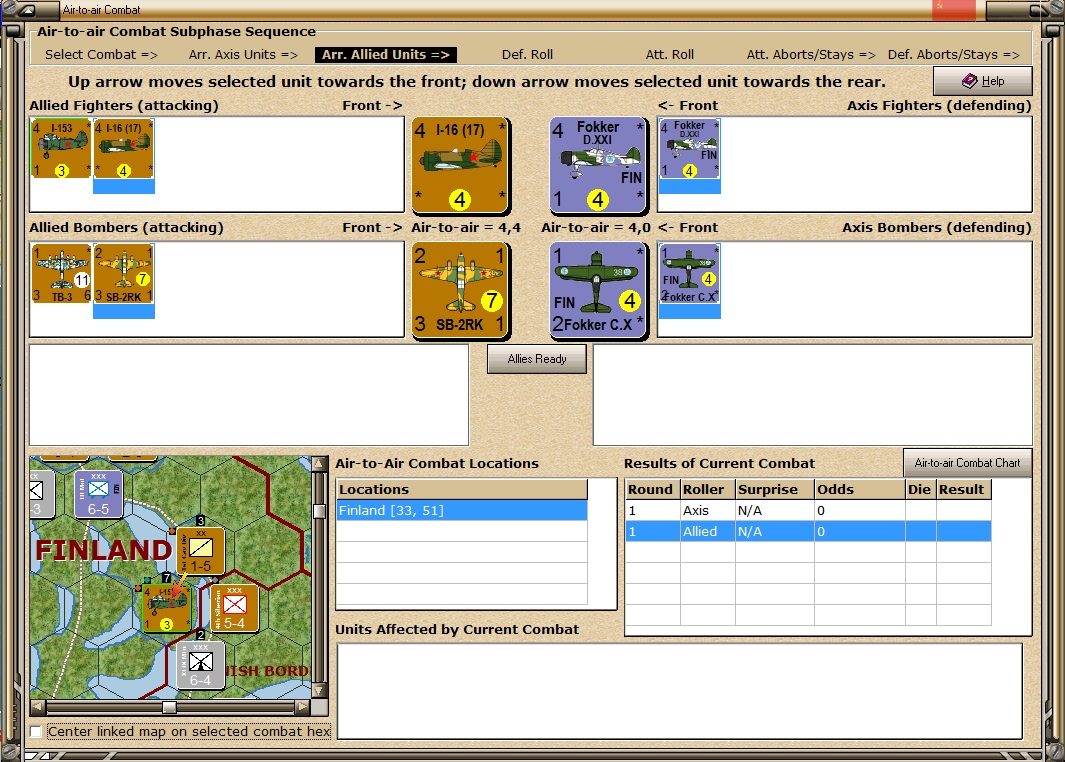Click the I-153 air unit on the map
The image size is (1065, 762).
click(166, 608)
